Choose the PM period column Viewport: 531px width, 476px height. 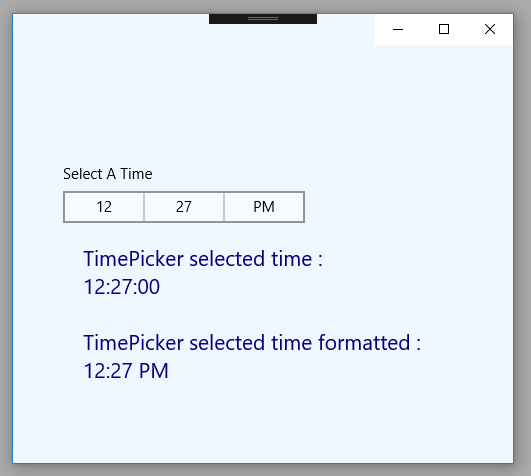pyautogui.click(x=264, y=207)
